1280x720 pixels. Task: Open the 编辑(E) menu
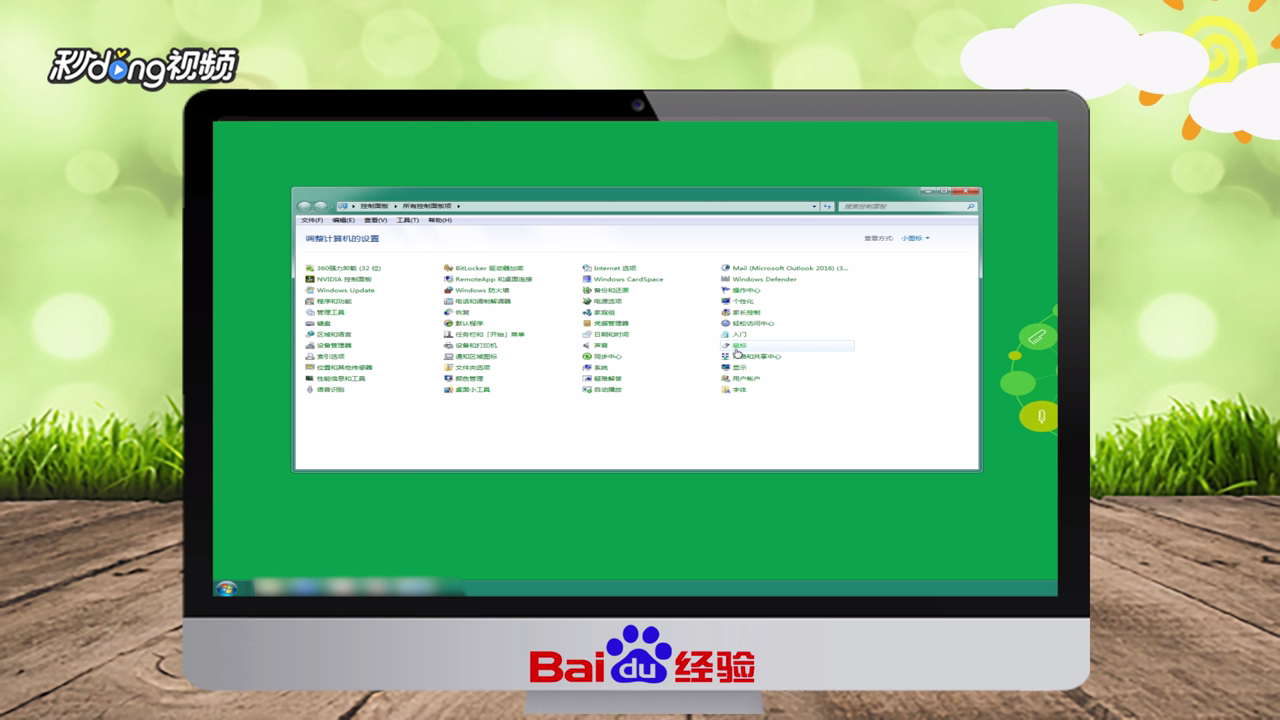pyautogui.click(x=344, y=220)
